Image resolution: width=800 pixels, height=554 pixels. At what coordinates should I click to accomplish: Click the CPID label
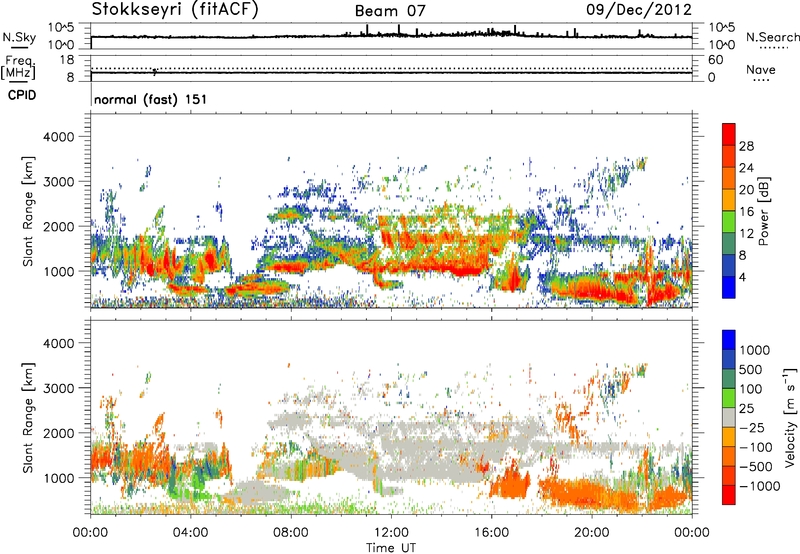tap(22, 95)
